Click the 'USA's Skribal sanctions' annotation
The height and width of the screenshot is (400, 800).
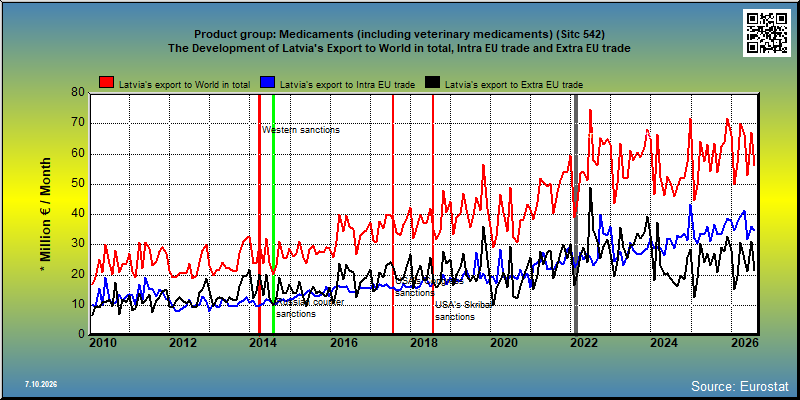(463, 311)
